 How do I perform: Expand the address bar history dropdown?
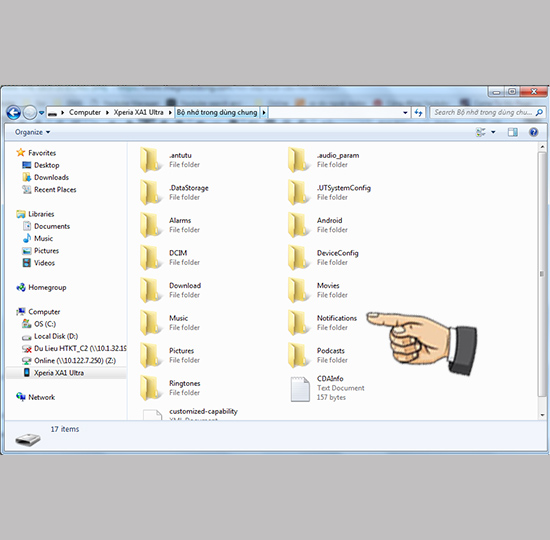[x=405, y=113]
